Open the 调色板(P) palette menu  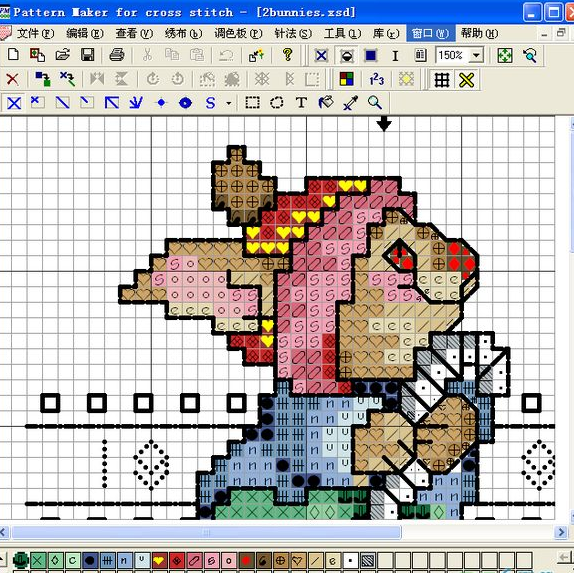click(238, 34)
